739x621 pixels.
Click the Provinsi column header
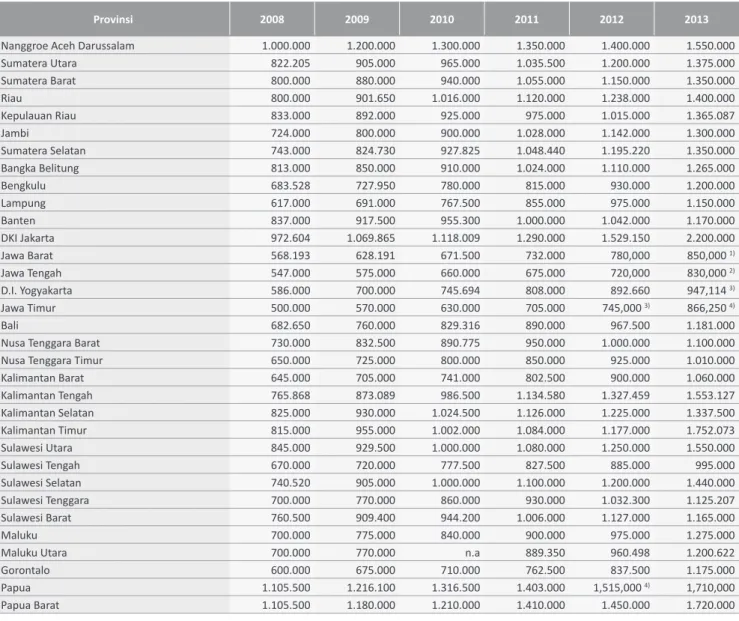click(x=113, y=19)
